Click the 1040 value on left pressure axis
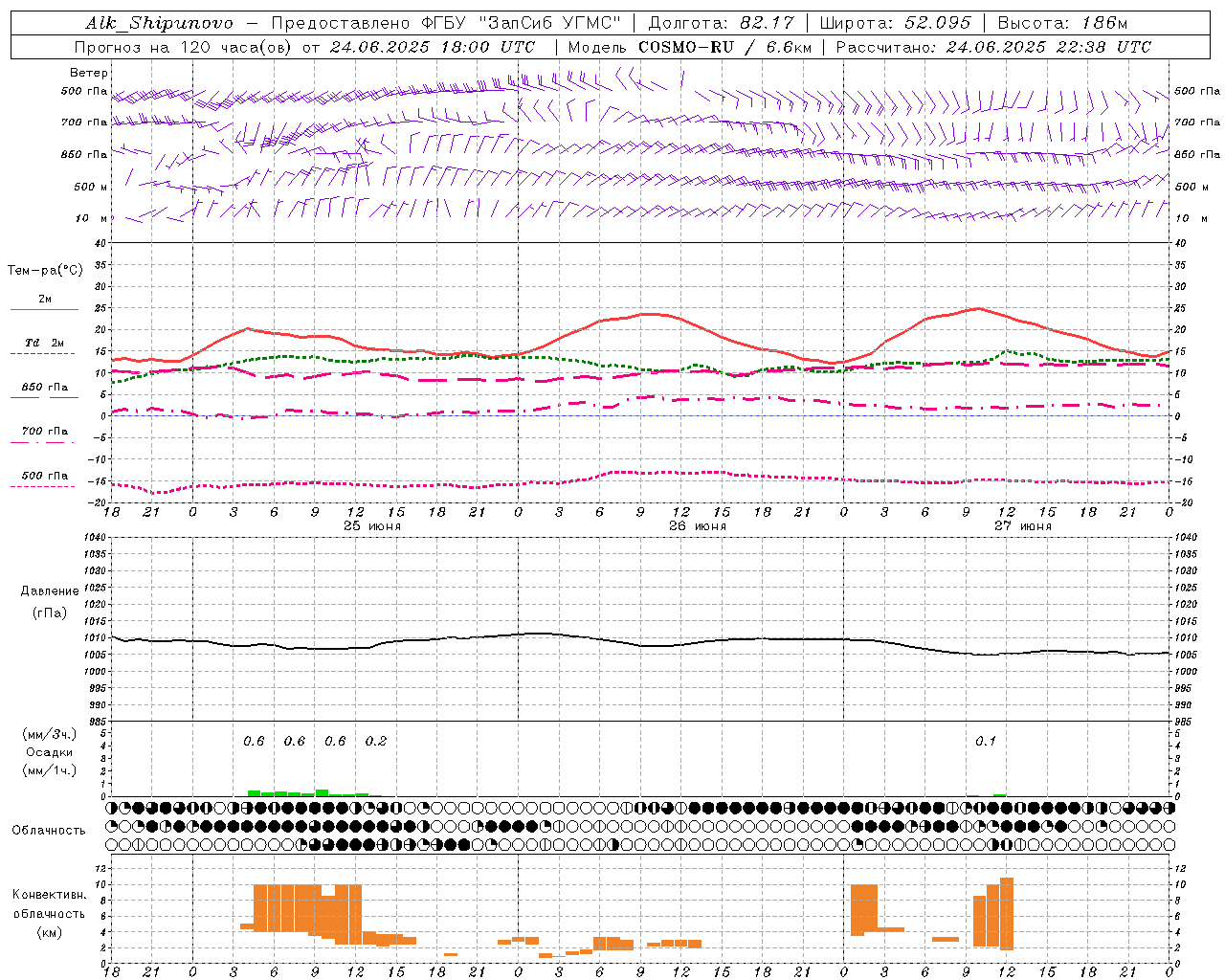1225x980 pixels. coord(97,538)
